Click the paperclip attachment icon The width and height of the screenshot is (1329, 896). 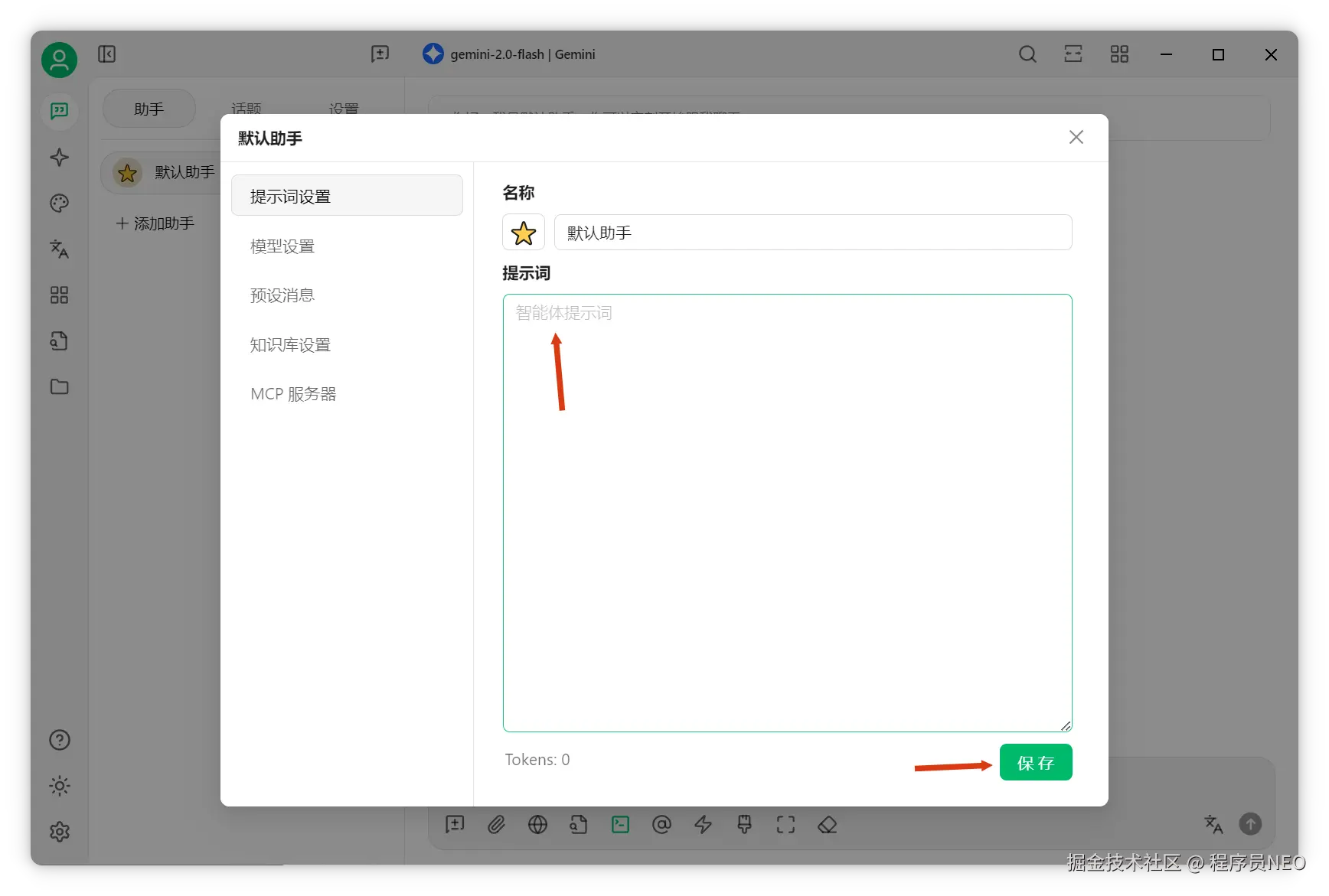[x=497, y=824]
